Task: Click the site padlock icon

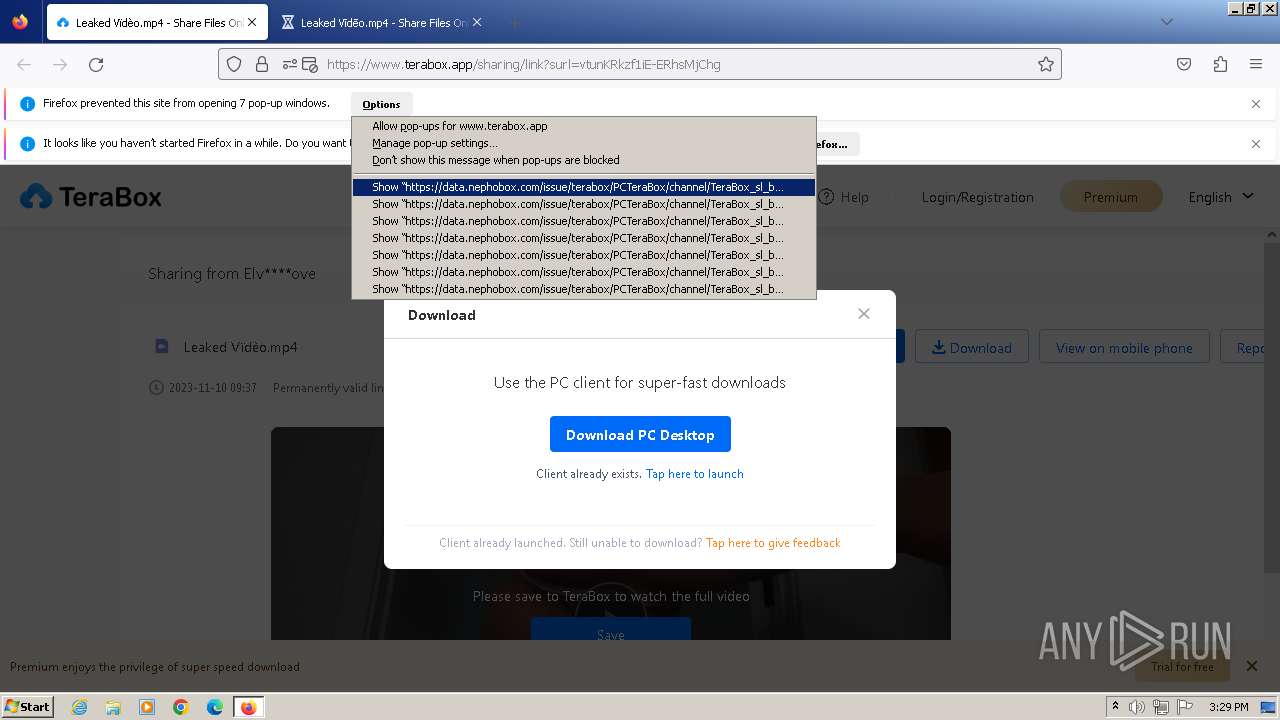Action: pos(261,64)
